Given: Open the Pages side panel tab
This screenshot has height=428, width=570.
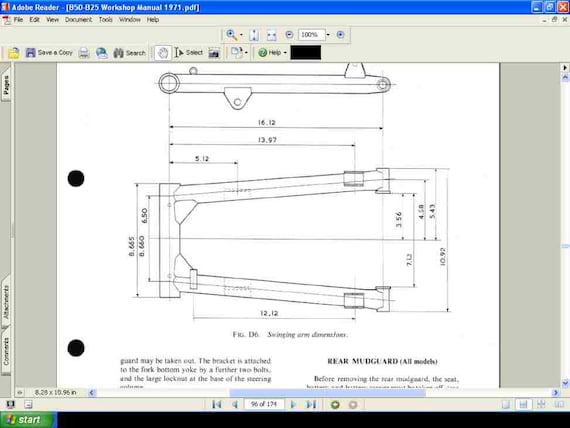Looking at the screenshot, I should (6, 85).
